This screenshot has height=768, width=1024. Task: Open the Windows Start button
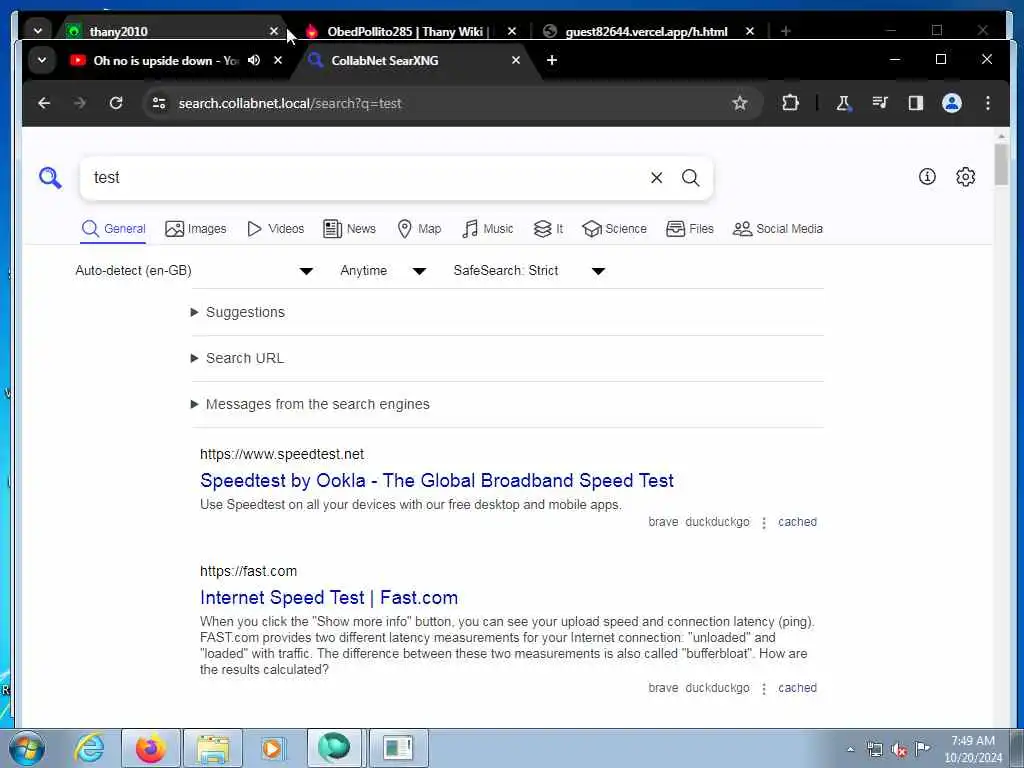(26, 748)
